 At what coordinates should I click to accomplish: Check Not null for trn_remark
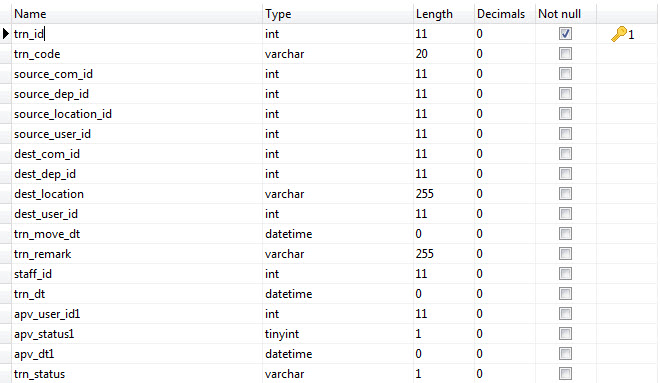tap(565, 253)
